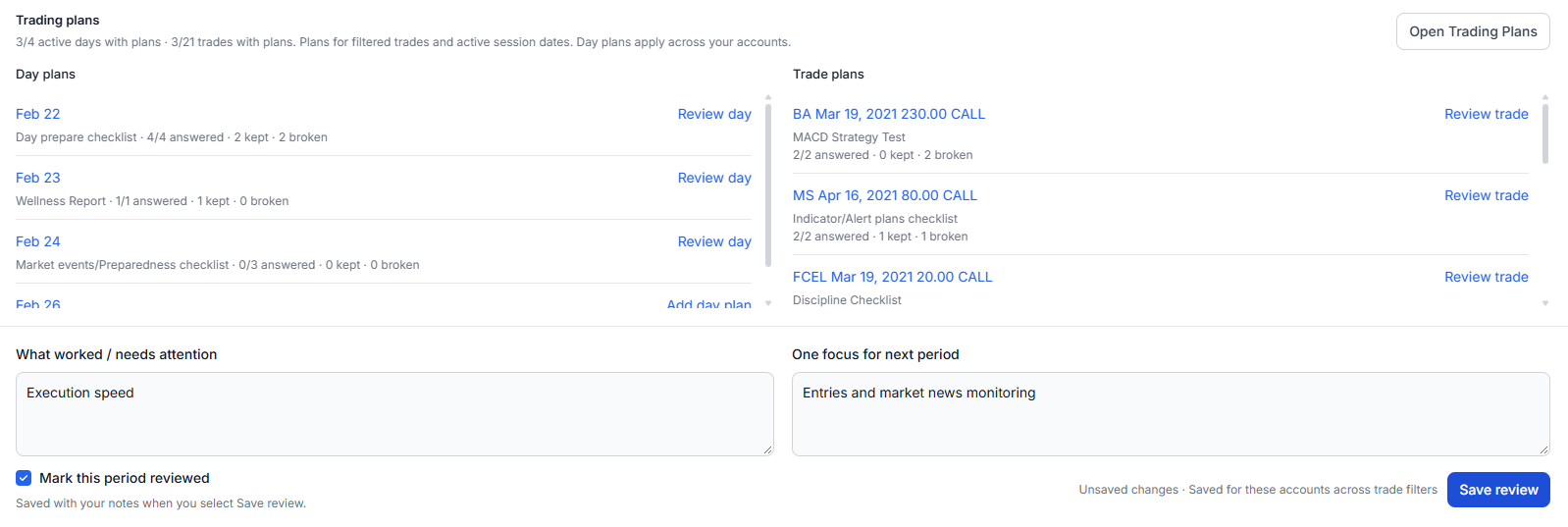Click Trade plans scroll-down arrow
Viewport: 1568px width, 527px height.
(x=1545, y=303)
